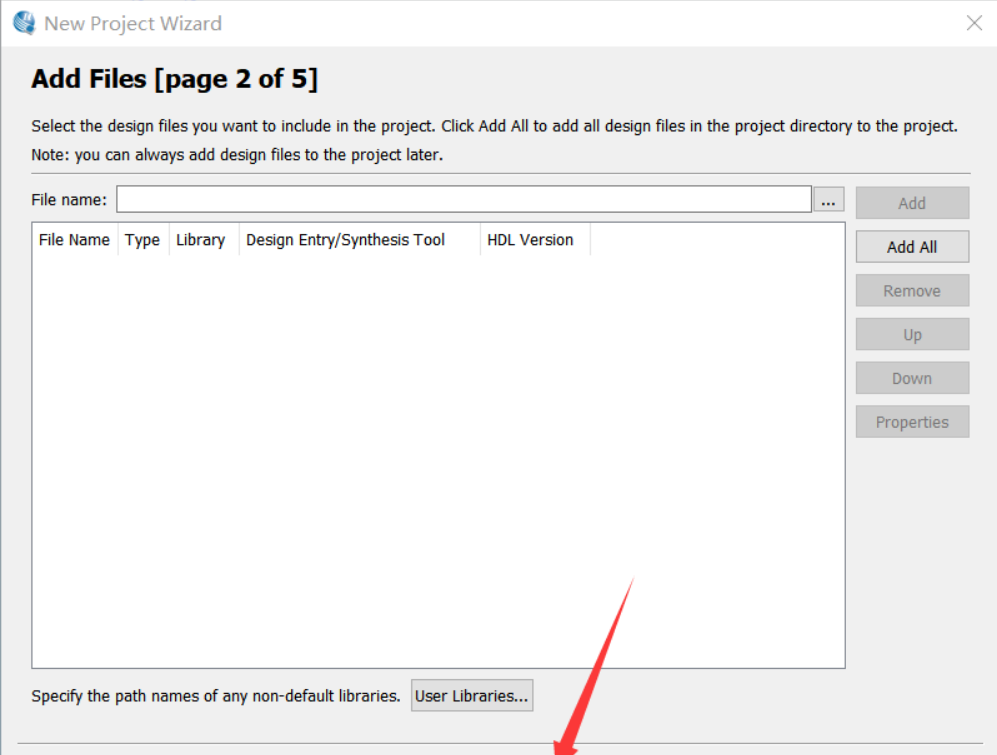Click the Add button

click(912, 203)
